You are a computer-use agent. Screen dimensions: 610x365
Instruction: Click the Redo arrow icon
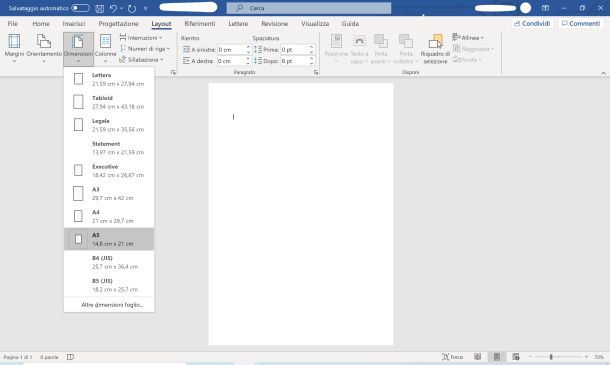[132, 8]
